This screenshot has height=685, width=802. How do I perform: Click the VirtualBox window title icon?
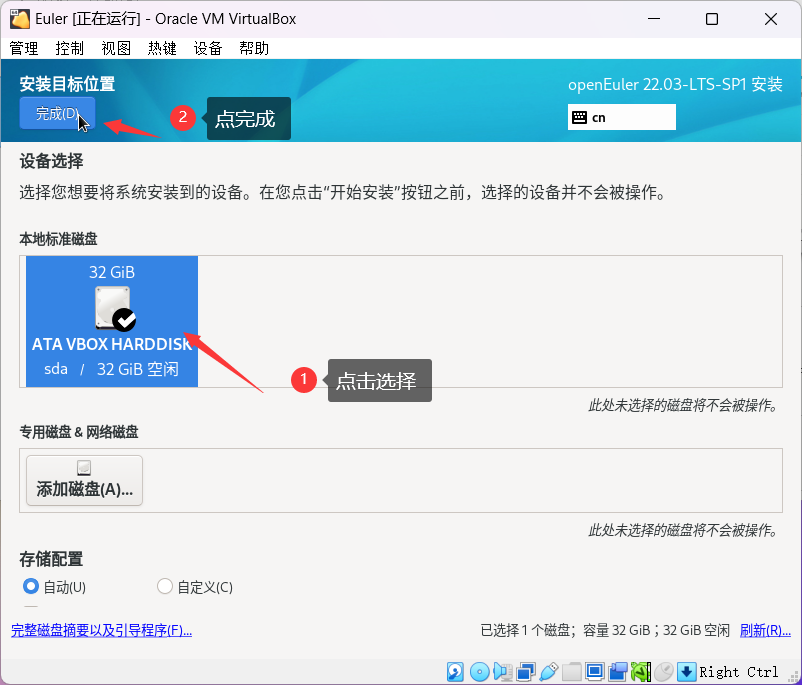coord(20,19)
